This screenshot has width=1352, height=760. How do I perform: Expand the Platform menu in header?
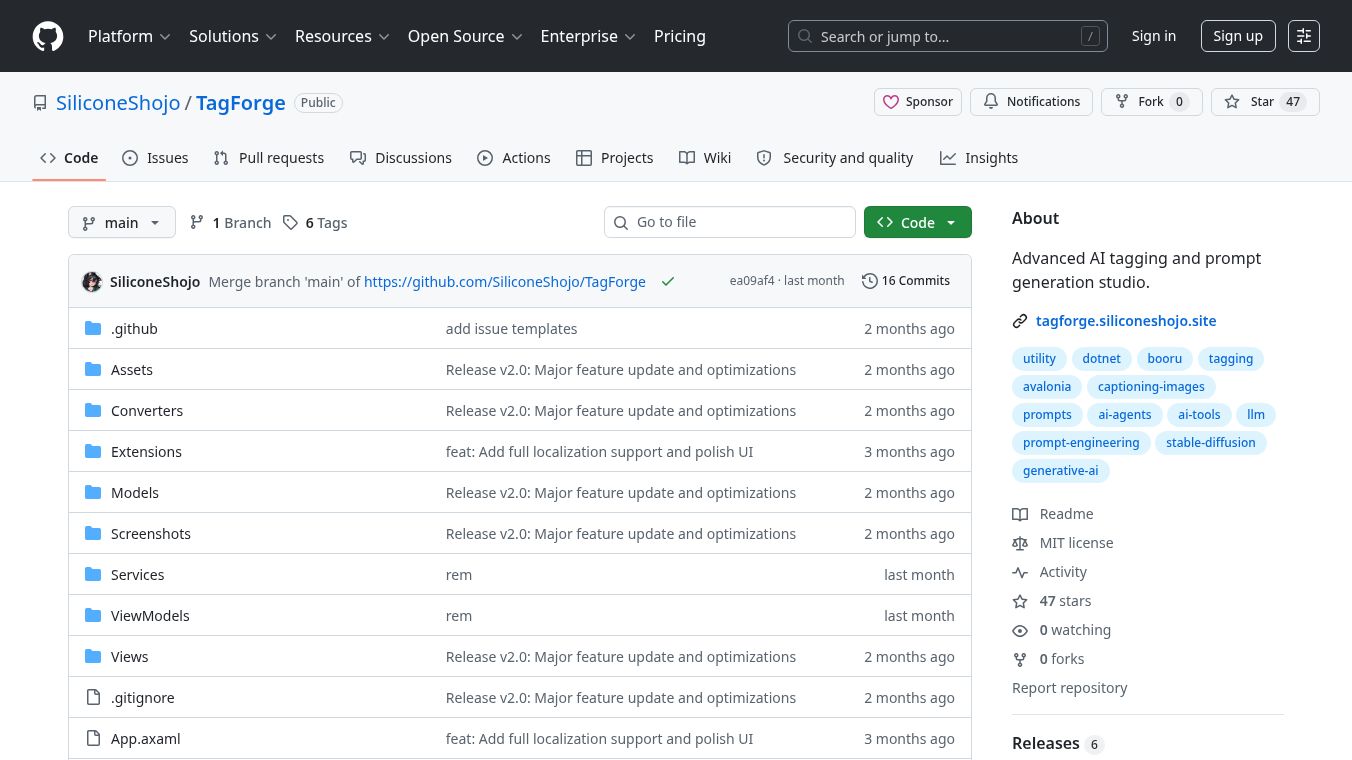click(129, 36)
